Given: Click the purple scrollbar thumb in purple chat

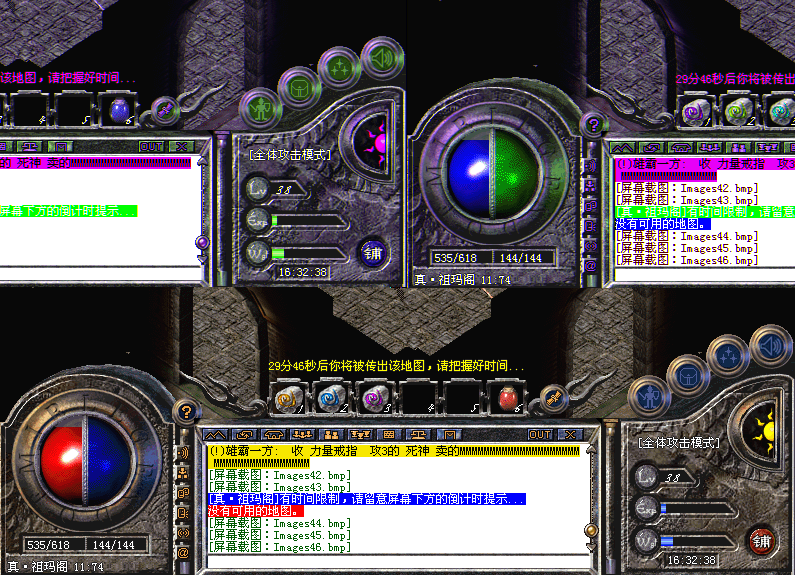Looking at the screenshot, I should [202, 242].
